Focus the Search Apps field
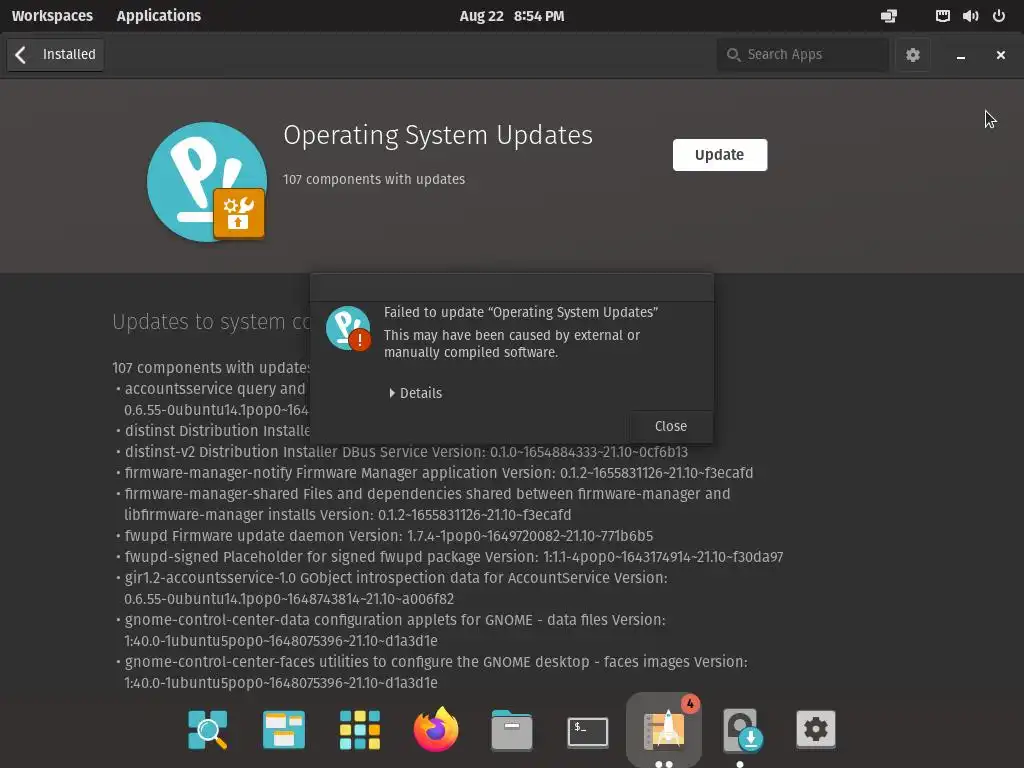 (803, 55)
